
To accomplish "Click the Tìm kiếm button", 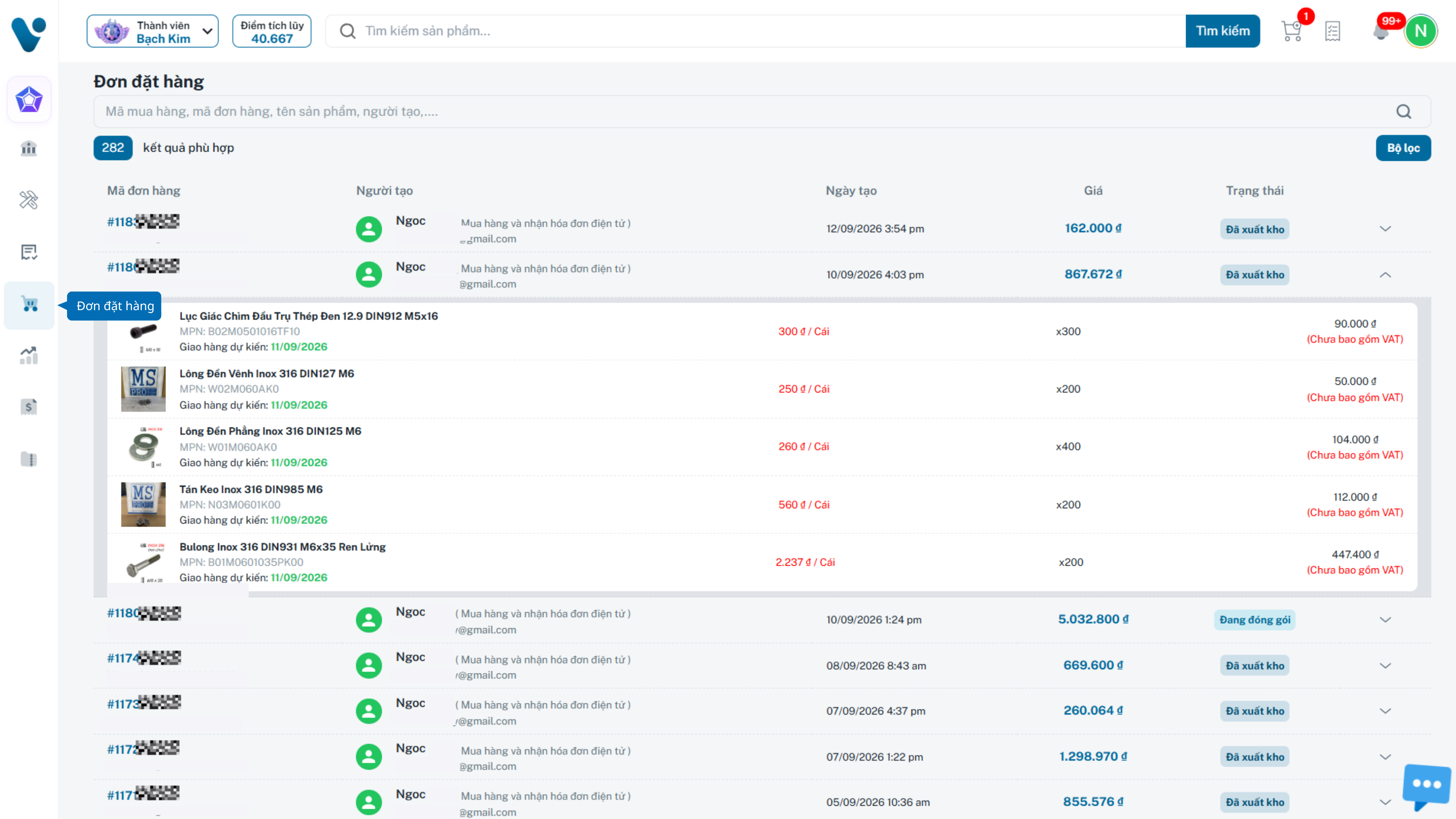I will [x=1222, y=31].
